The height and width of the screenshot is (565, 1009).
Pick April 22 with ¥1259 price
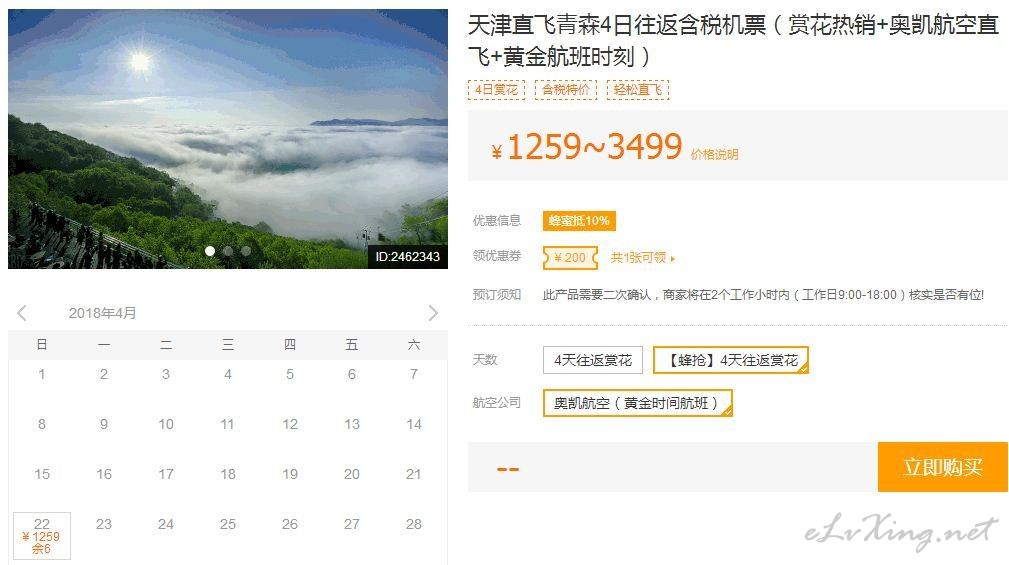click(x=42, y=535)
